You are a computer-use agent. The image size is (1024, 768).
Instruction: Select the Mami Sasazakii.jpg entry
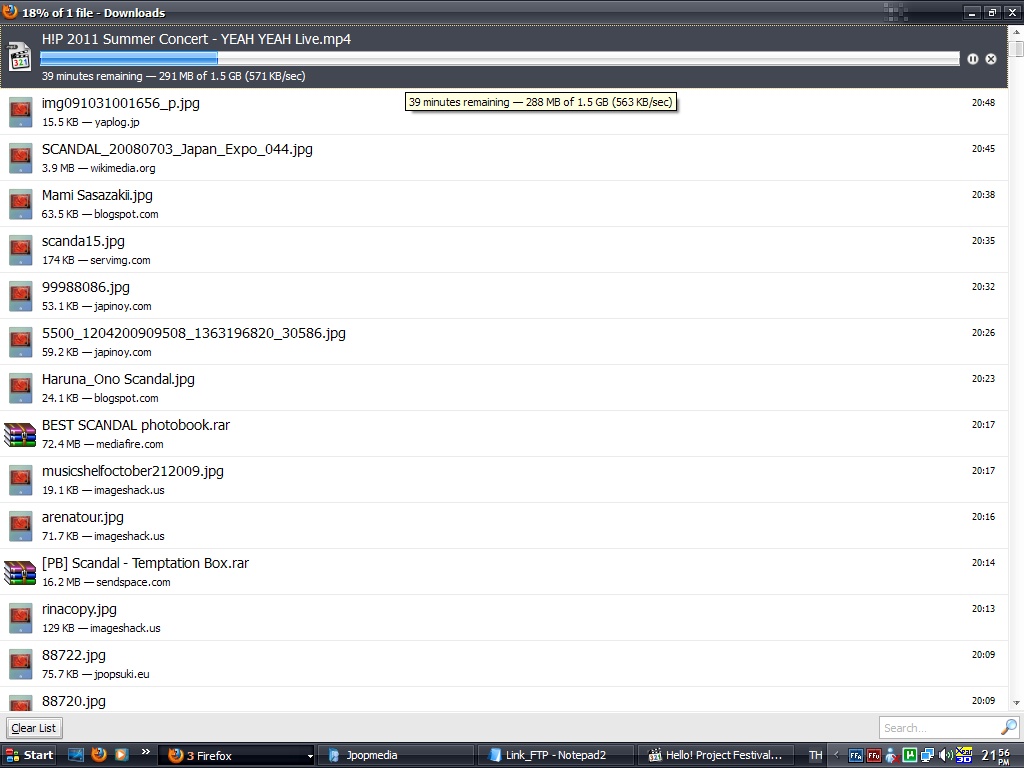pyautogui.click(x=504, y=204)
